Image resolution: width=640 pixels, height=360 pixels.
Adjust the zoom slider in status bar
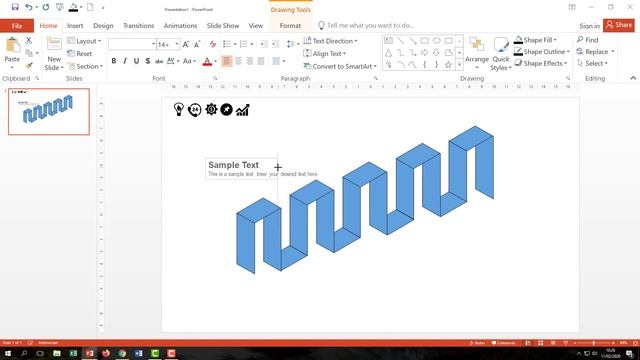click(593, 343)
